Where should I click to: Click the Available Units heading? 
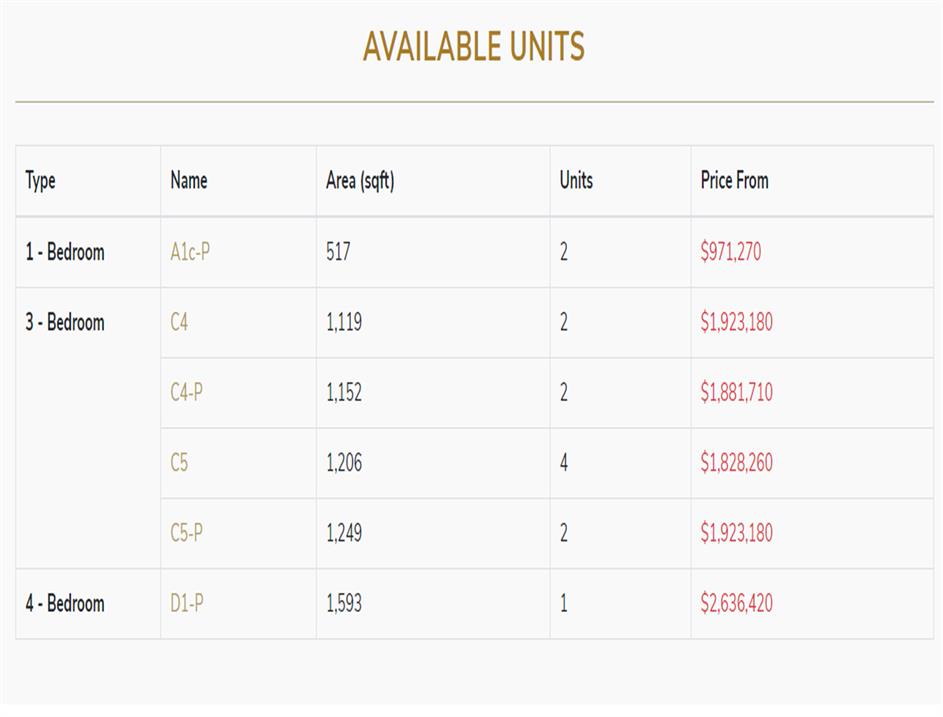click(x=473, y=46)
